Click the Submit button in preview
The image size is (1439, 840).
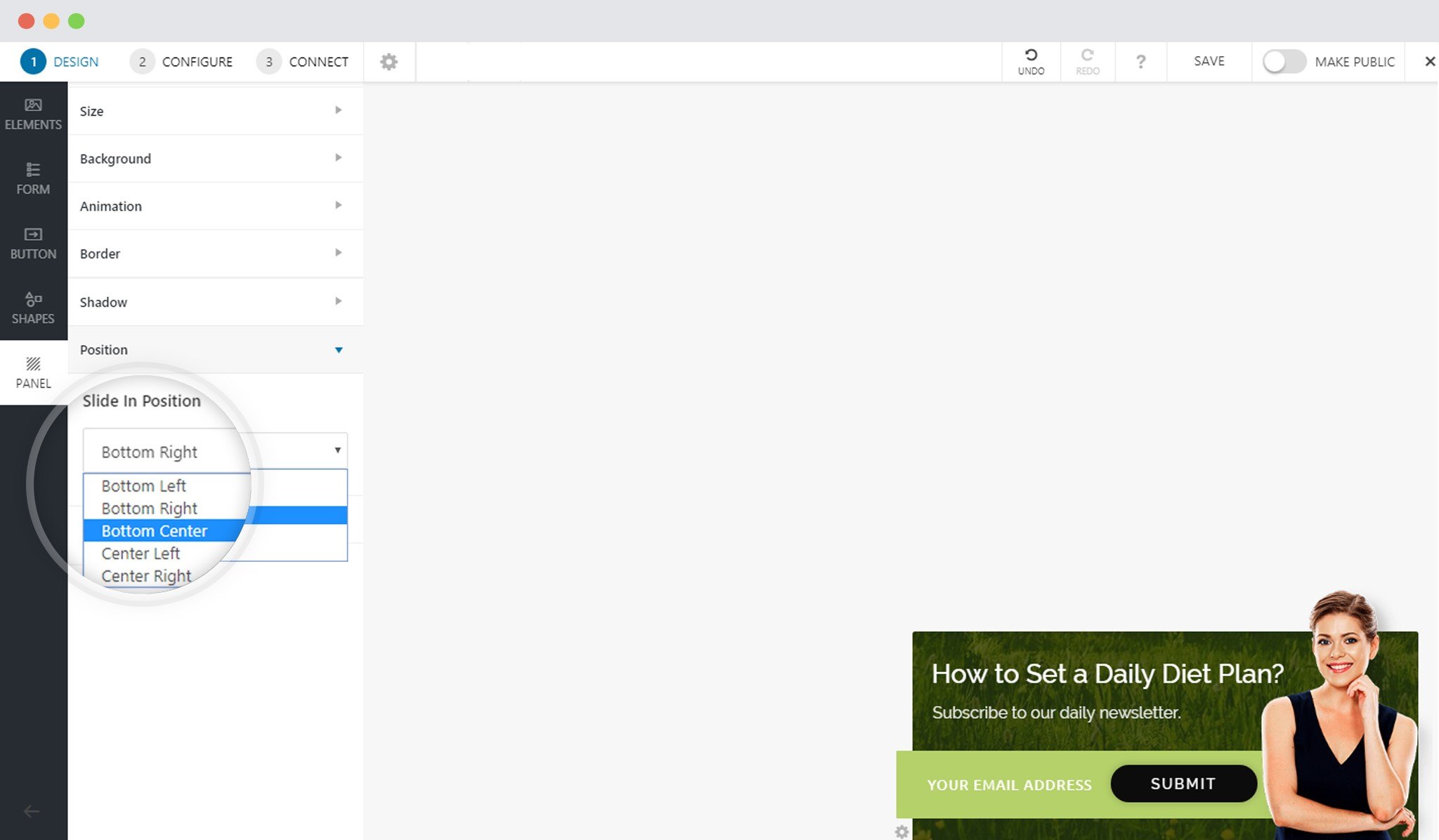coord(1183,784)
